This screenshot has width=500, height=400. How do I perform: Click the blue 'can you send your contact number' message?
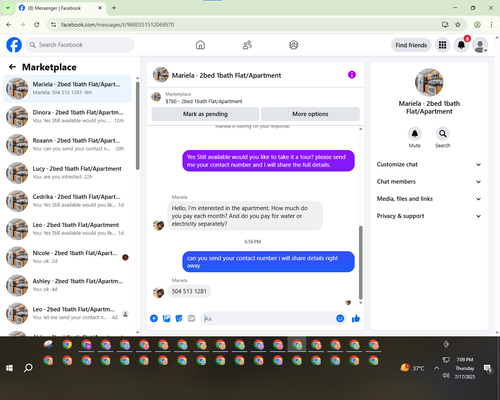point(268,262)
